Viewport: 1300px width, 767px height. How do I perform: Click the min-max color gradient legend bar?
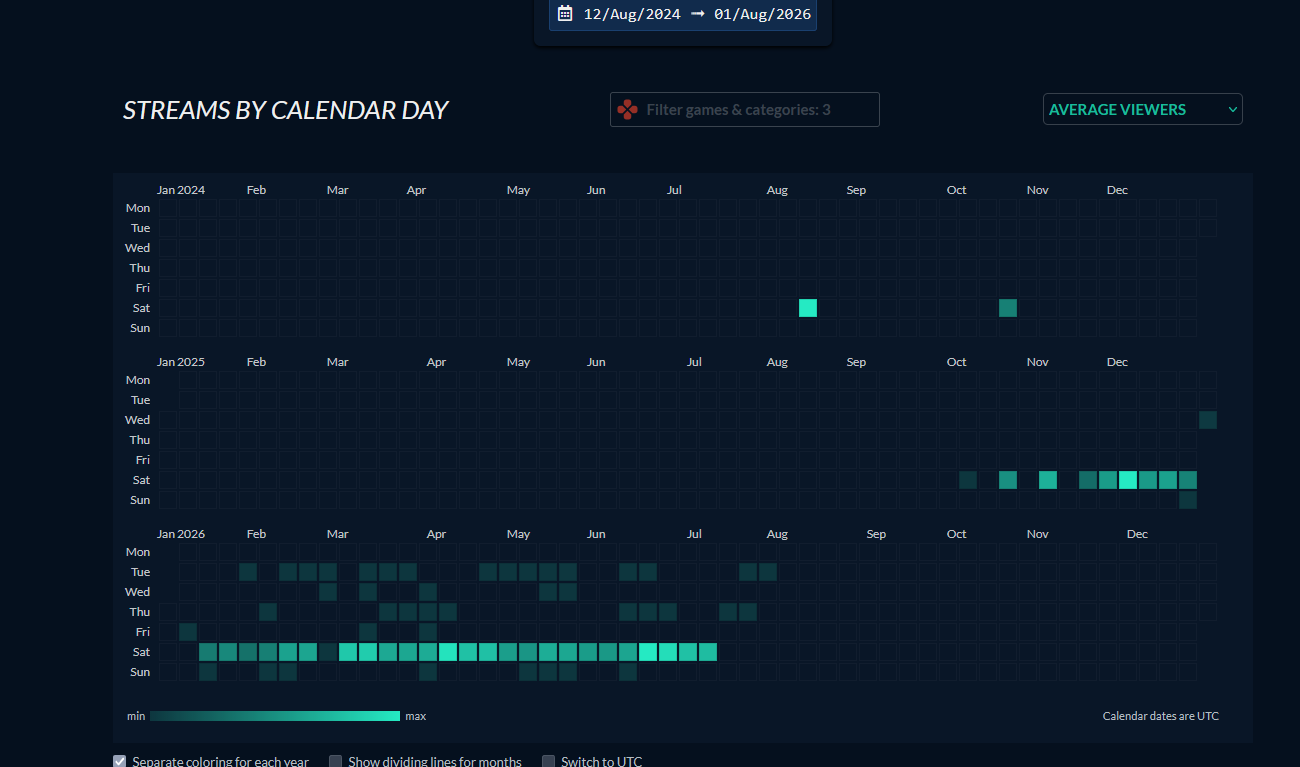pyautogui.click(x=275, y=716)
